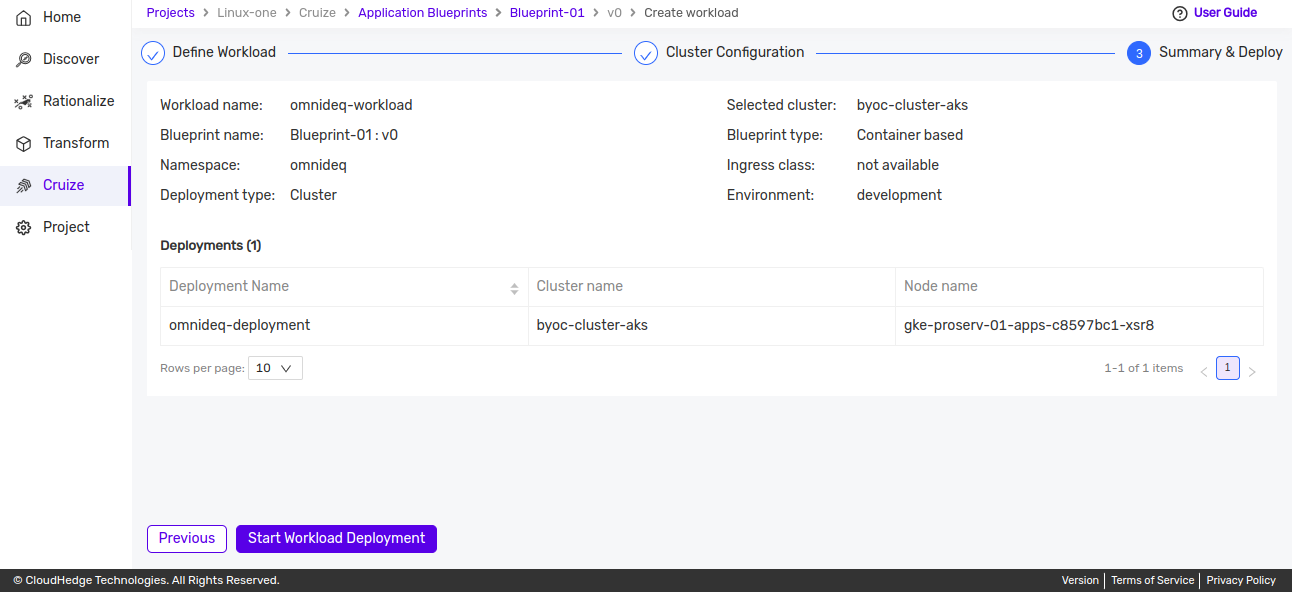Click the Cruize sidebar icon
The height and width of the screenshot is (592, 1292).
(x=24, y=186)
